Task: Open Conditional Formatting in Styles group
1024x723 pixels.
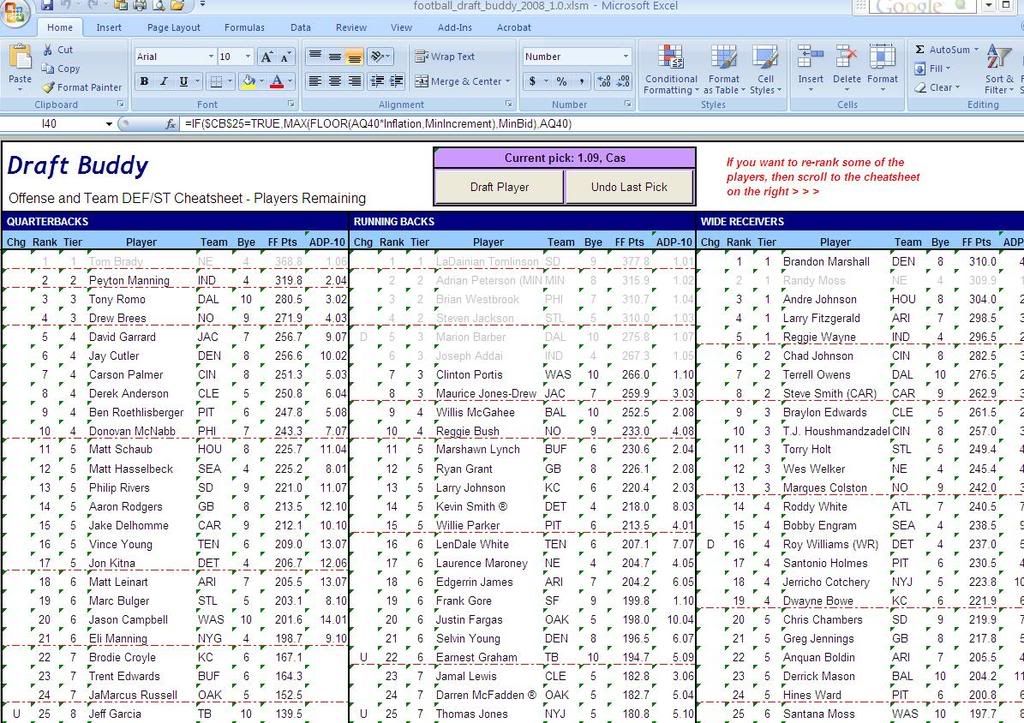Action: (671, 70)
